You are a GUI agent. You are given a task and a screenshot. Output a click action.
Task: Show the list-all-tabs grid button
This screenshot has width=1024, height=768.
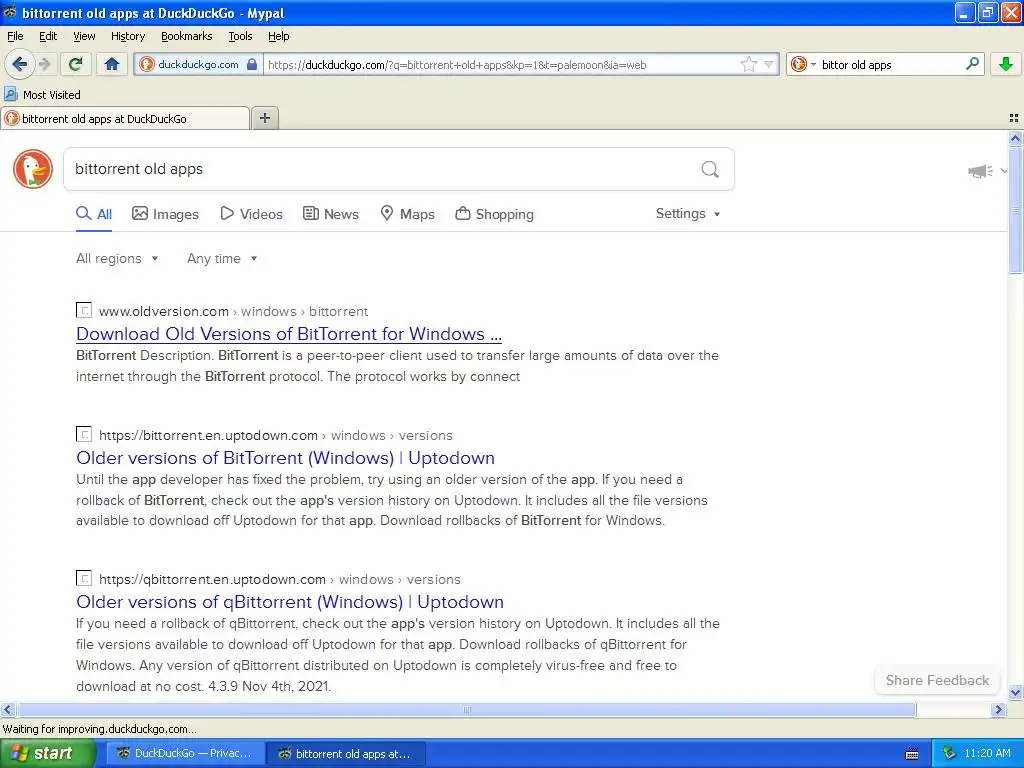(x=1014, y=118)
